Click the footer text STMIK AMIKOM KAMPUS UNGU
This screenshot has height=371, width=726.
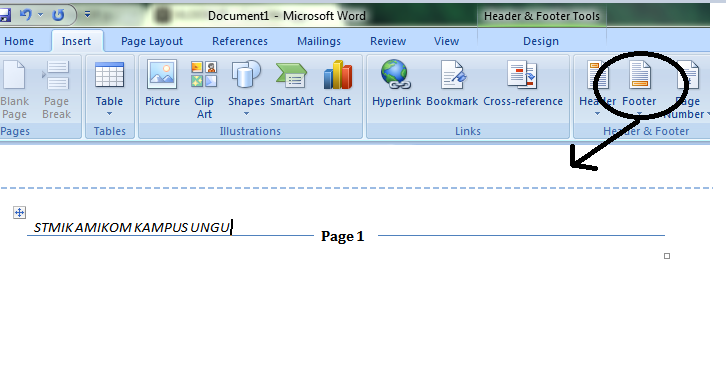click(132, 227)
